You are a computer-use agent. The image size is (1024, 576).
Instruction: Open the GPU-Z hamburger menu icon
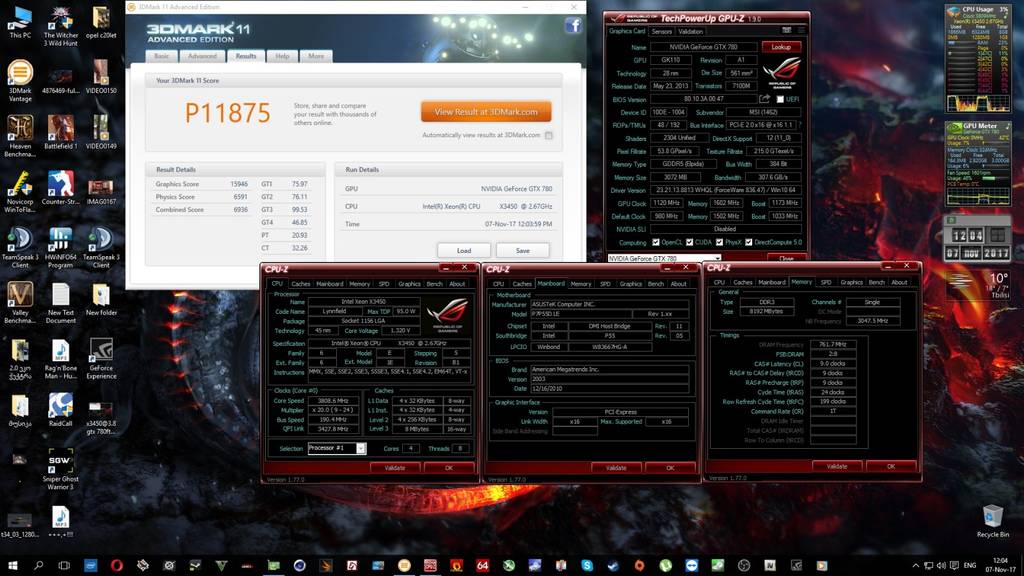[x=801, y=31]
